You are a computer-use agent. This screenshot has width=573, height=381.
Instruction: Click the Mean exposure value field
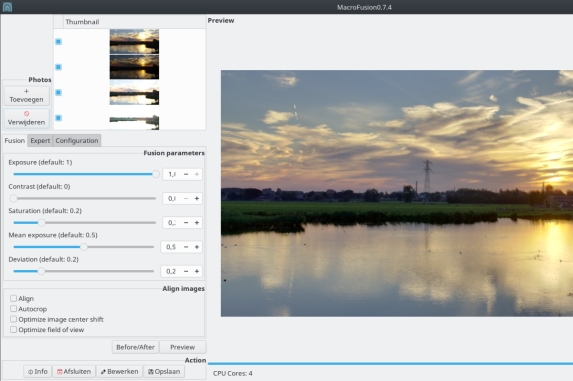(x=171, y=247)
